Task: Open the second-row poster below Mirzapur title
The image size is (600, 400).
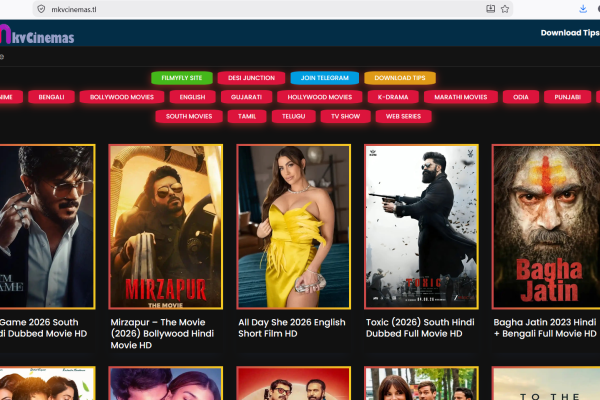Action: point(166,383)
